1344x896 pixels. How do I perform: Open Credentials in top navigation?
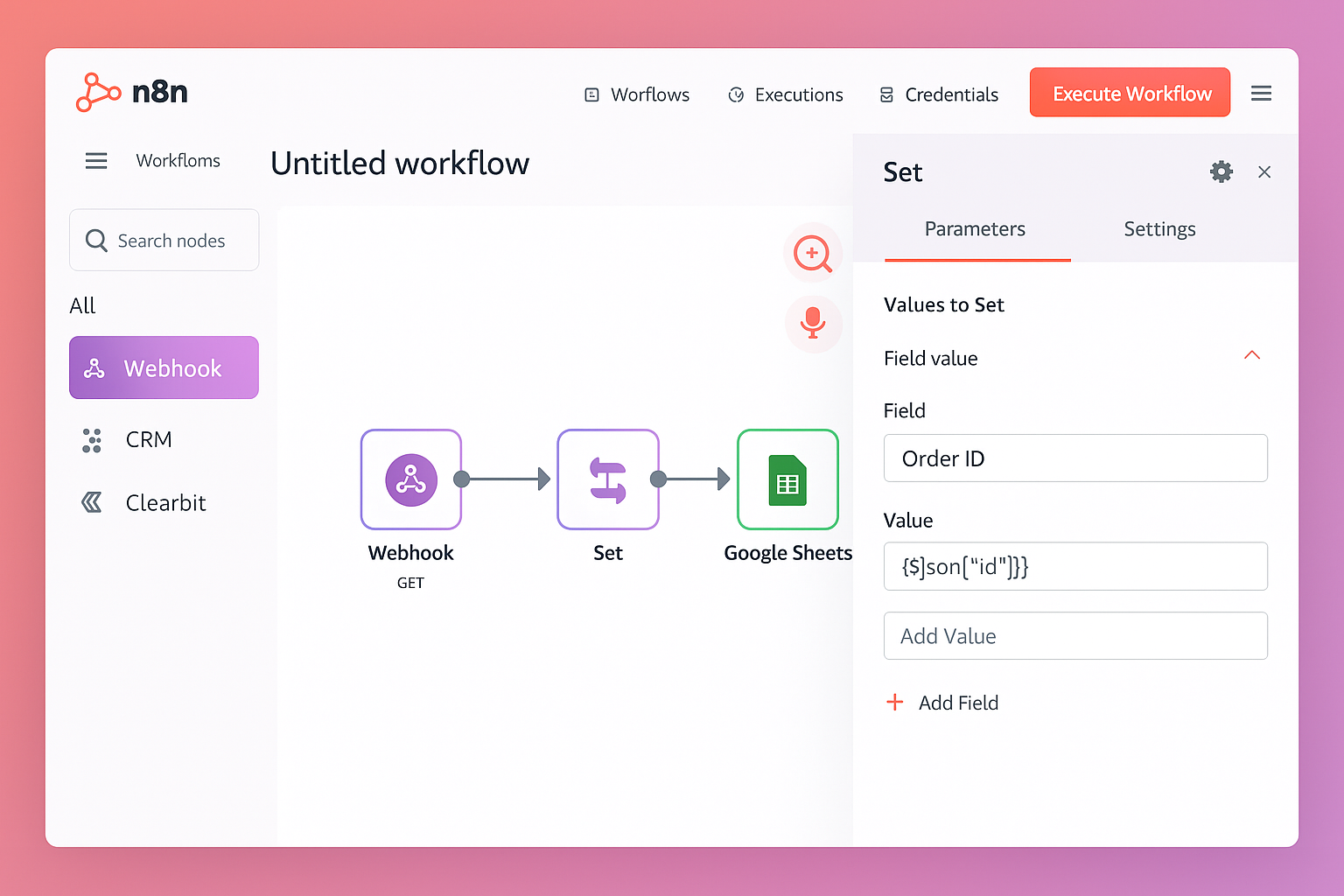[x=938, y=94]
